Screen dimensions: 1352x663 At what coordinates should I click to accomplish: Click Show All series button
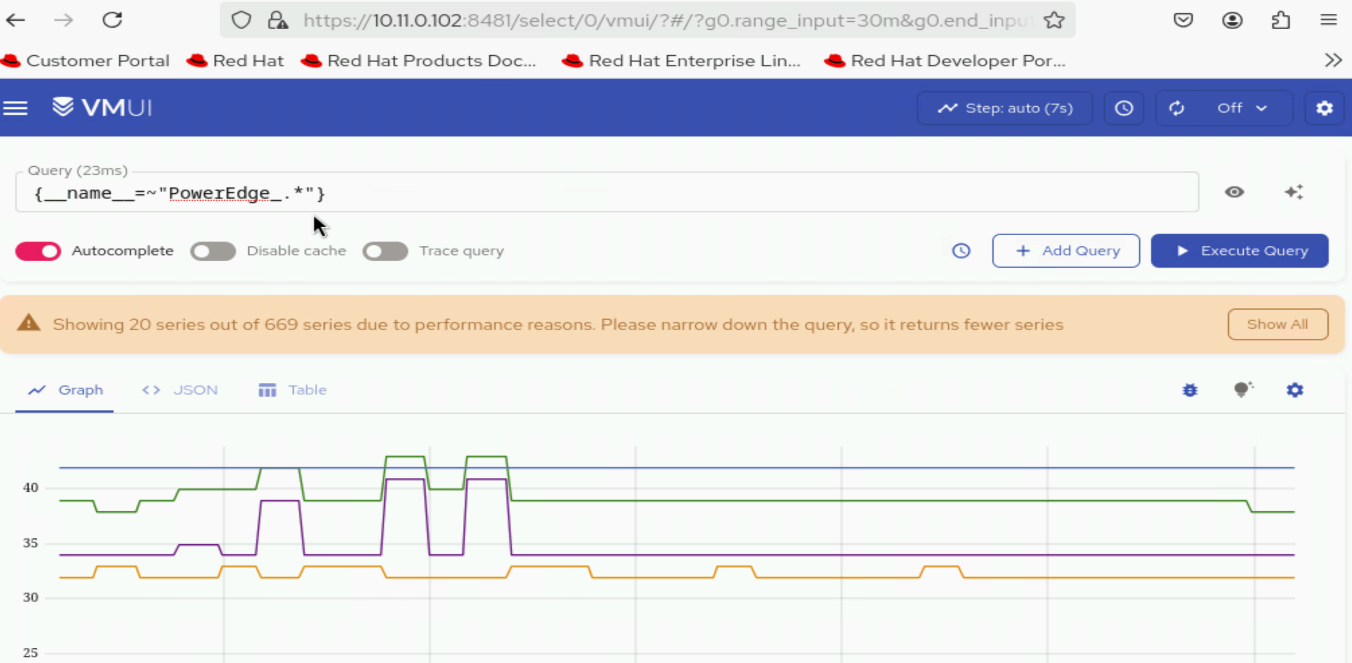point(1278,324)
